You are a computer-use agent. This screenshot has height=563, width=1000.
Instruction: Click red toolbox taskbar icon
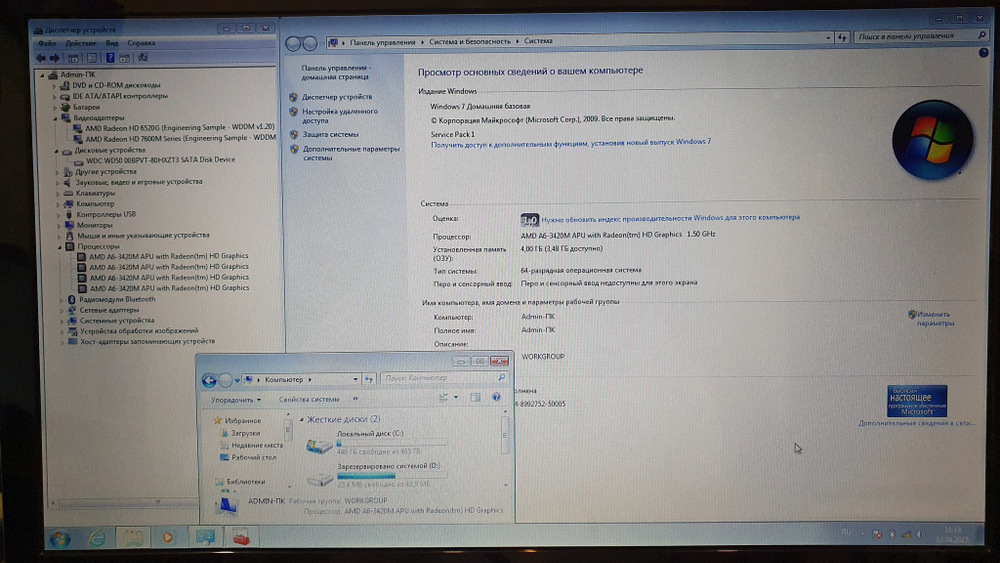pyautogui.click(x=241, y=538)
